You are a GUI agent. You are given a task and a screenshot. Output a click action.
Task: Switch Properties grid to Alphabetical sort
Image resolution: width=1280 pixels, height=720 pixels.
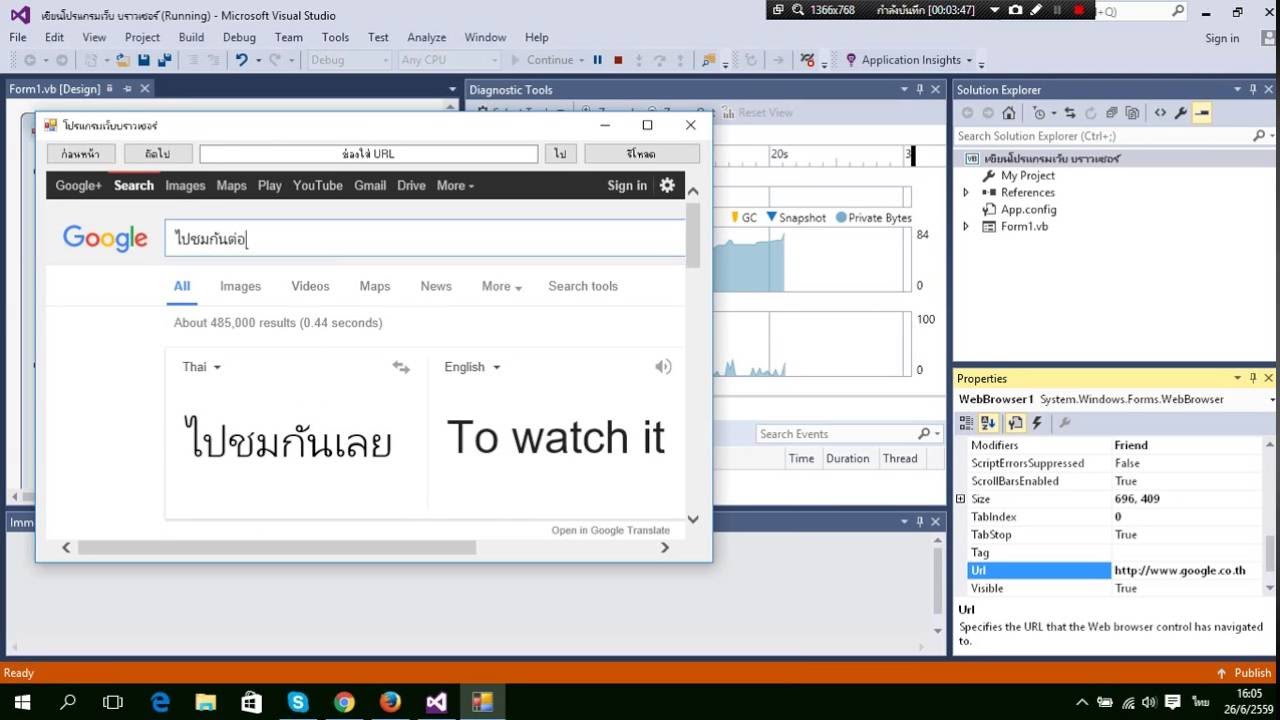pos(989,423)
